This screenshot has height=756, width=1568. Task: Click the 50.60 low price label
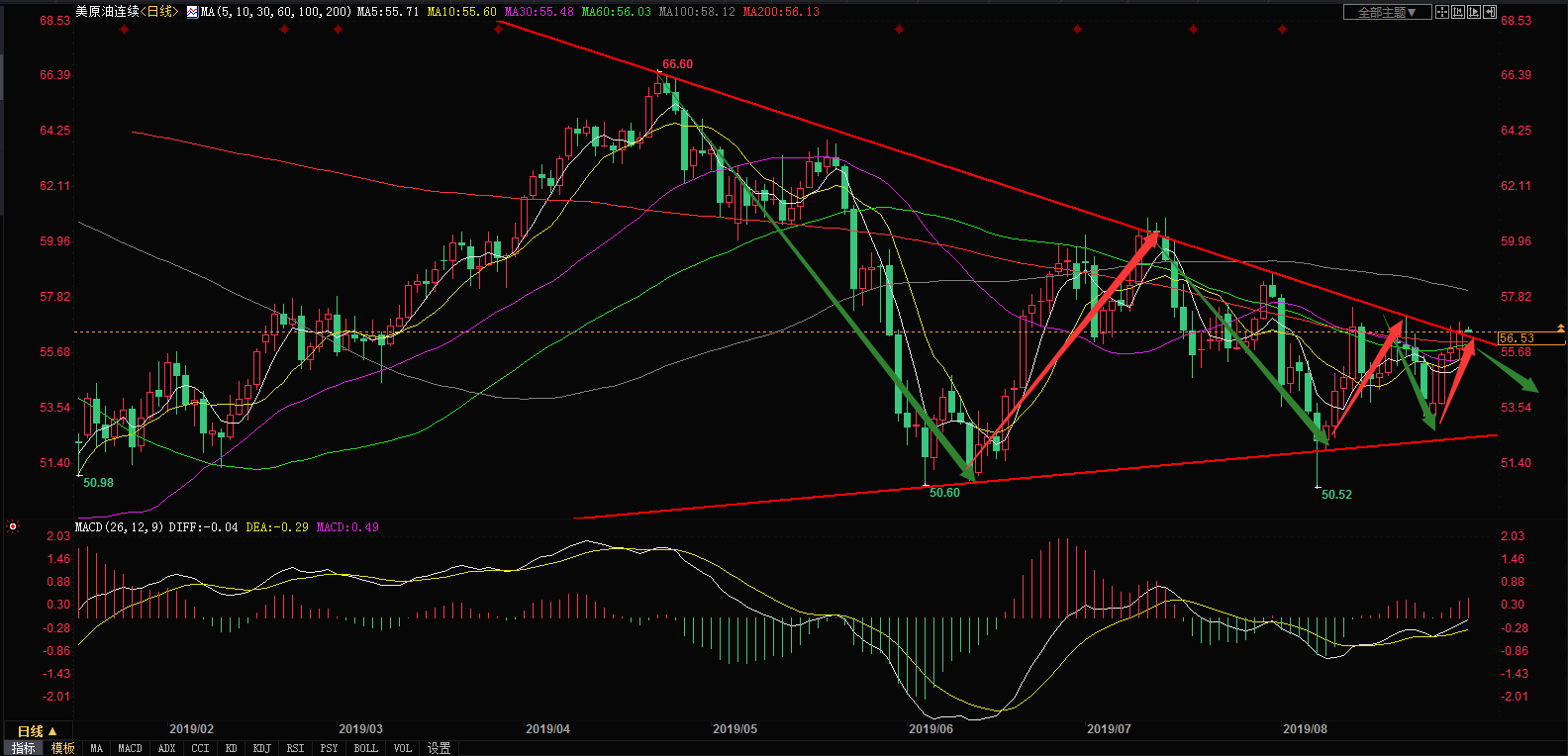tap(944, 493)
